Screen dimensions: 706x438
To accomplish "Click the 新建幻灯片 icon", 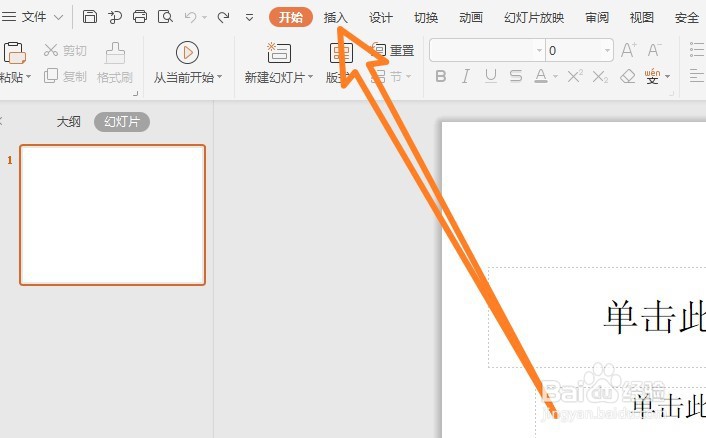I will pos(279,53).
